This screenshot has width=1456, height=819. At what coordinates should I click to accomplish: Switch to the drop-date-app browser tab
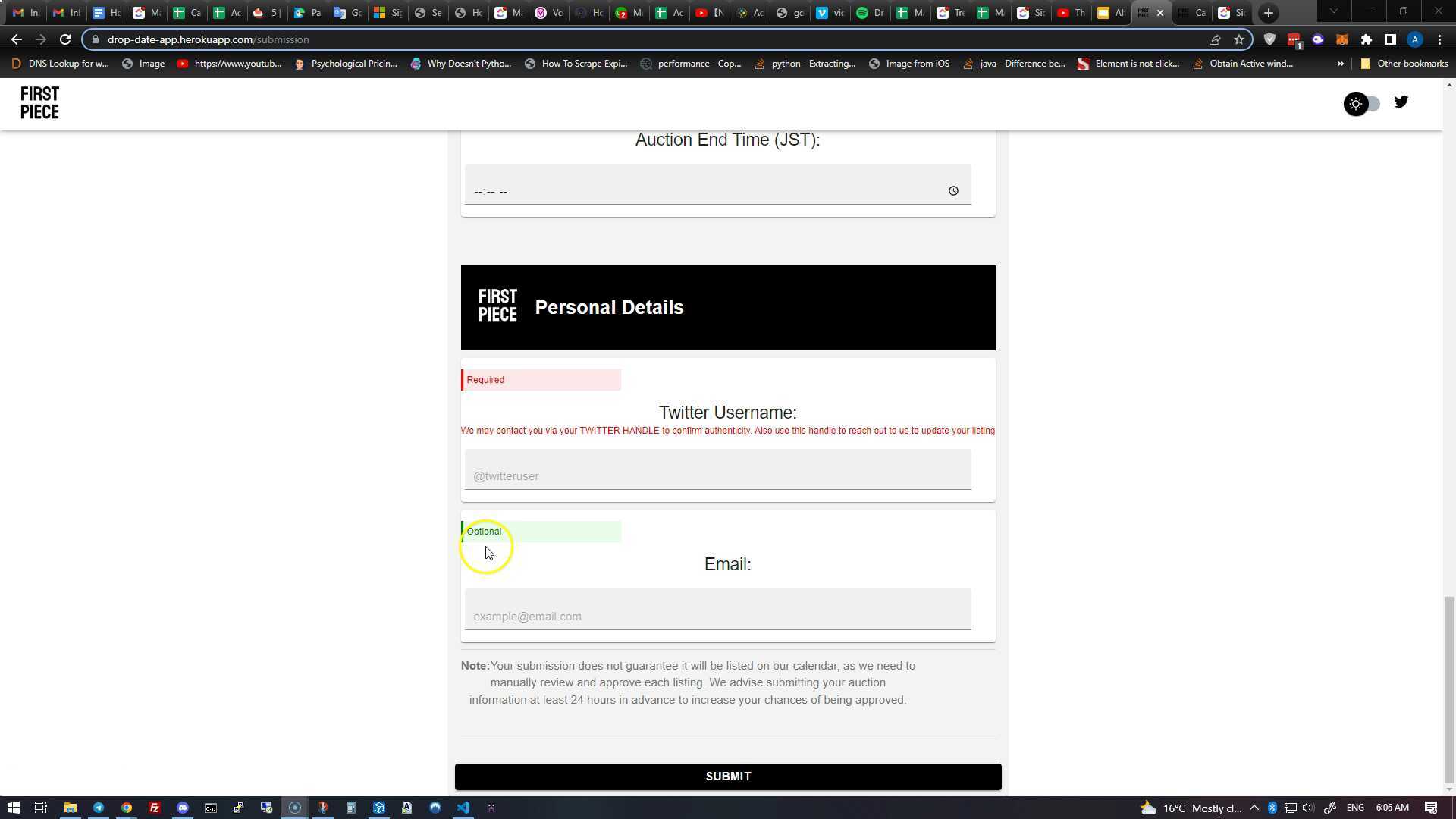pos(1145,12)
